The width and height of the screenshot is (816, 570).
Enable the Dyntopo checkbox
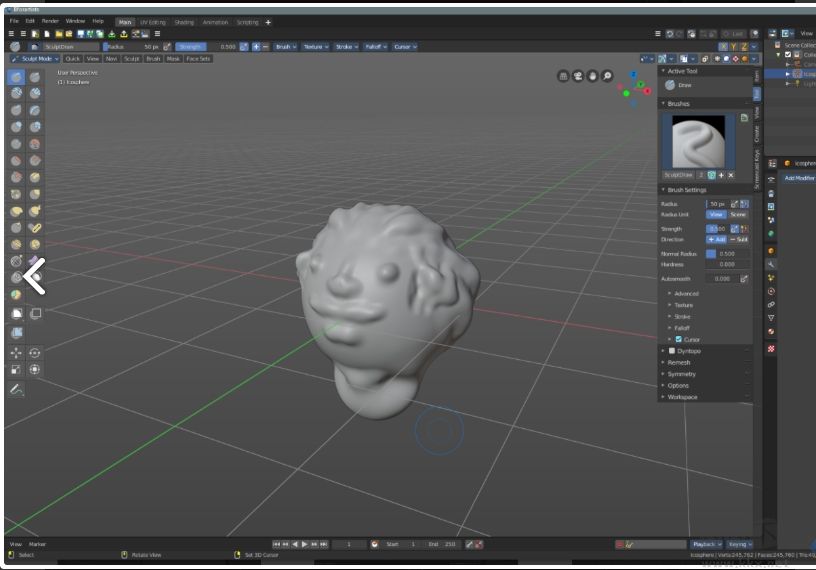click(670, 351)
